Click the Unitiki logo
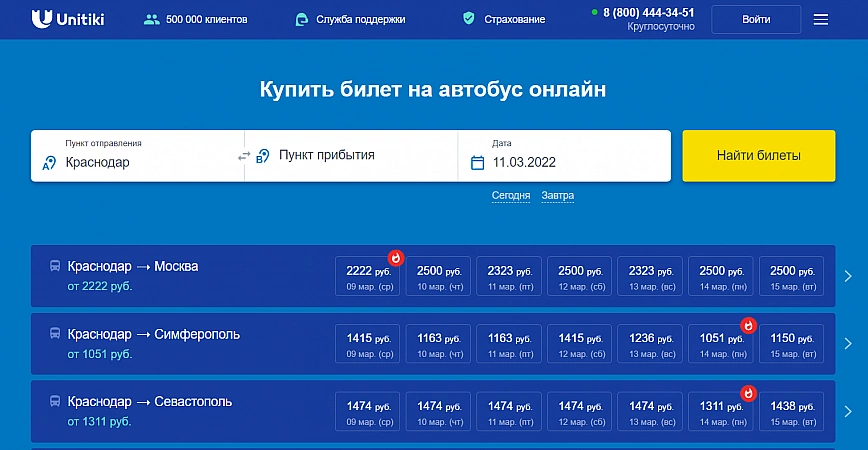 pyautogui.click(x=67, y=19)
